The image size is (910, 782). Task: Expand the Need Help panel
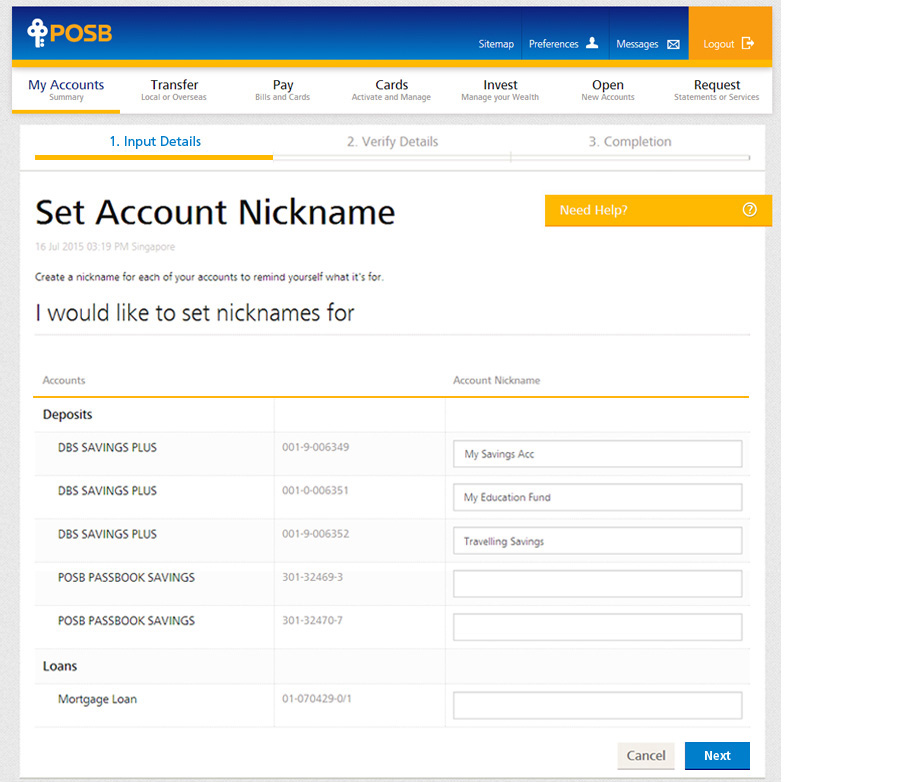(x=657, y=210)
